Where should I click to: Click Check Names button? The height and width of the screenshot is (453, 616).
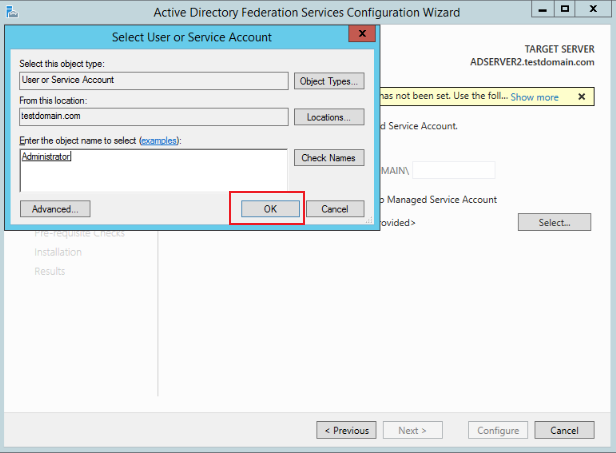pos(329,158)
